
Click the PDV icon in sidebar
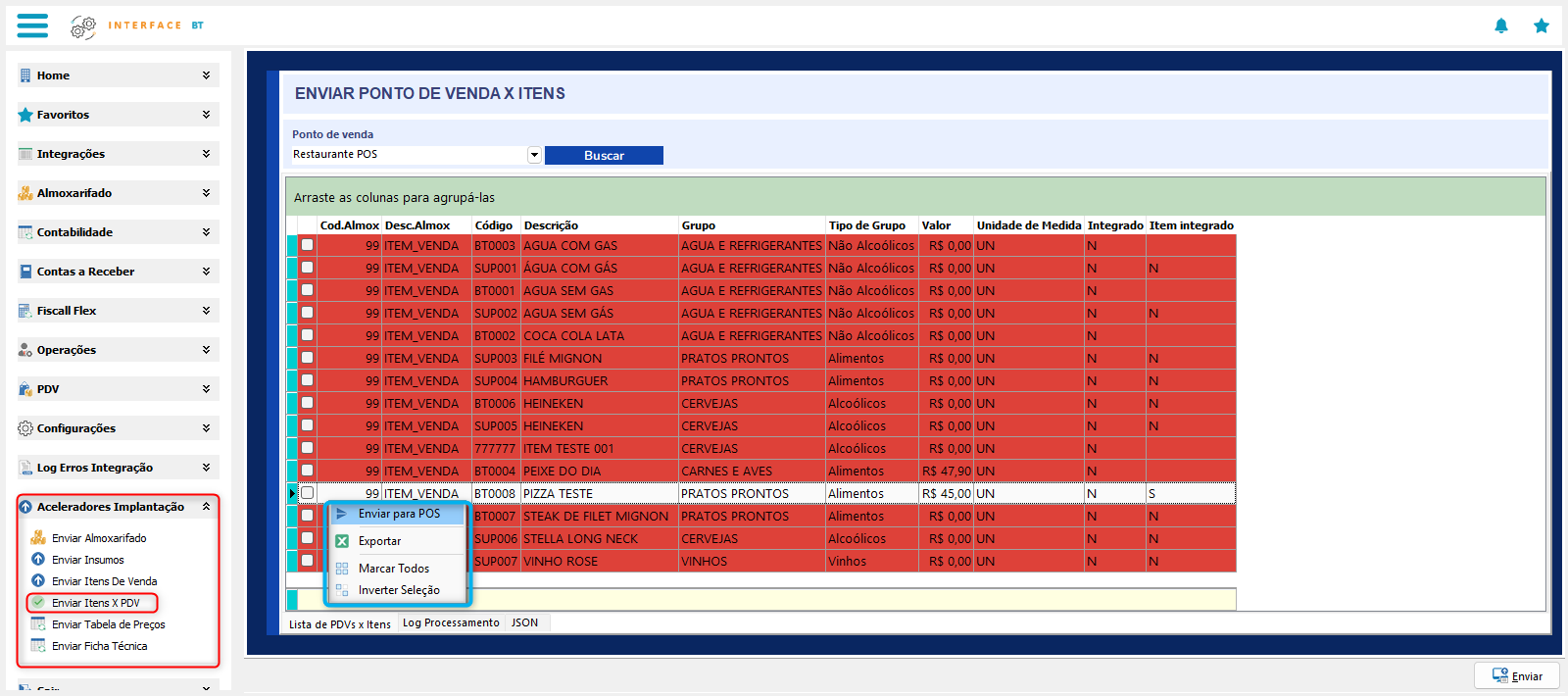[x=25, y=389]
